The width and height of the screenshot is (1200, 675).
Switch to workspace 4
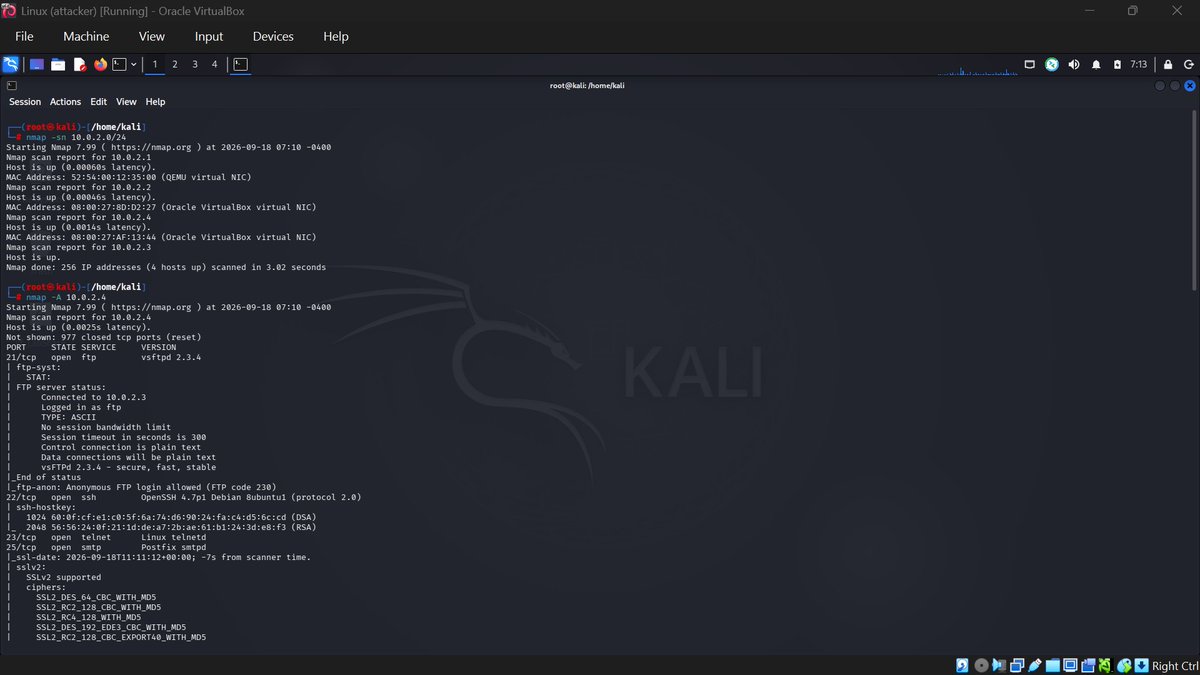point(214,64)
